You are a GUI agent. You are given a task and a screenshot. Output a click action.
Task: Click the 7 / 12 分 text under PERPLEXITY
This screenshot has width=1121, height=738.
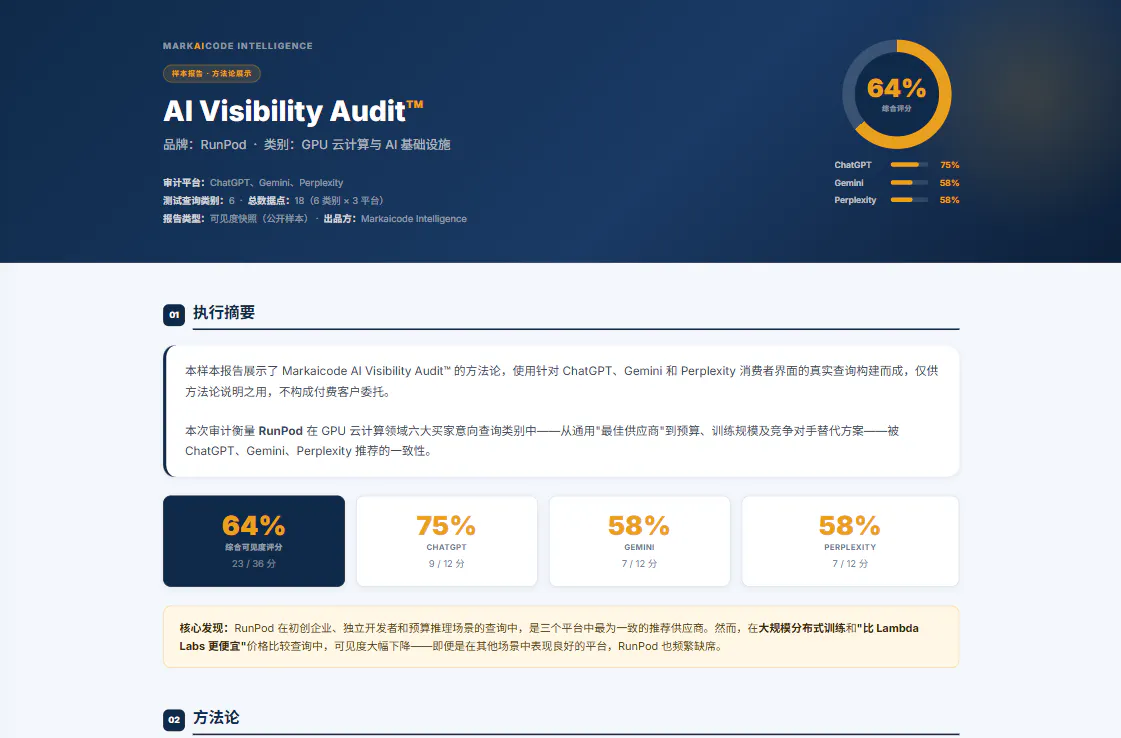click(850, 564)
